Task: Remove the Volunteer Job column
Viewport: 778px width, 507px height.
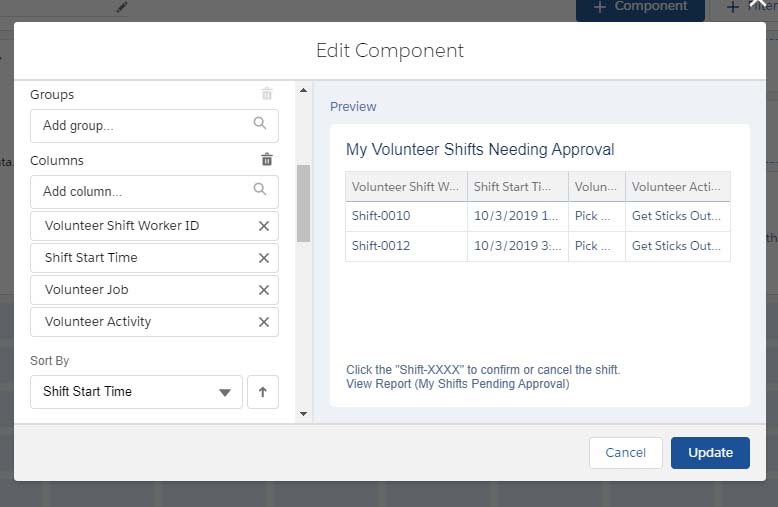Action: [x=264, y=290]
